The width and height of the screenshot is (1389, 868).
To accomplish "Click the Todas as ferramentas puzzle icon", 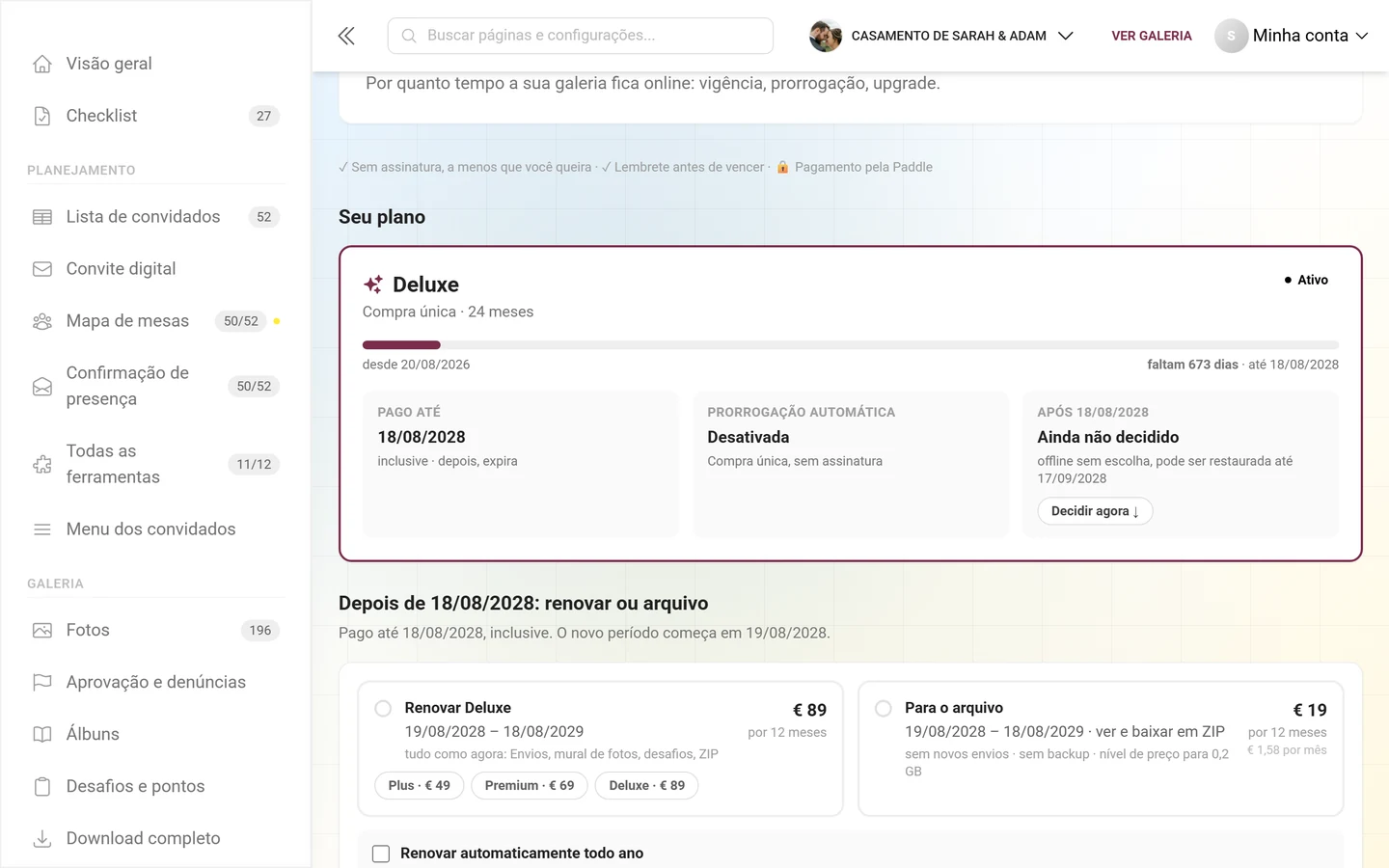I will tap(42, 465).
